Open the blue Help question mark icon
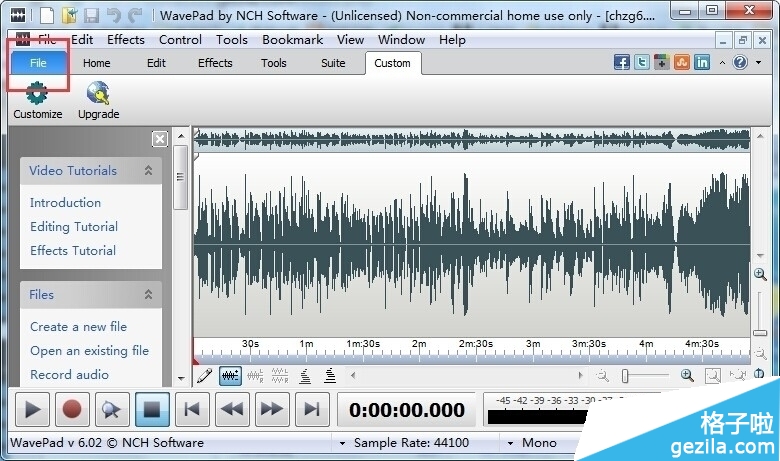This screenshot has height=461, width=780. tap(740, 63)
